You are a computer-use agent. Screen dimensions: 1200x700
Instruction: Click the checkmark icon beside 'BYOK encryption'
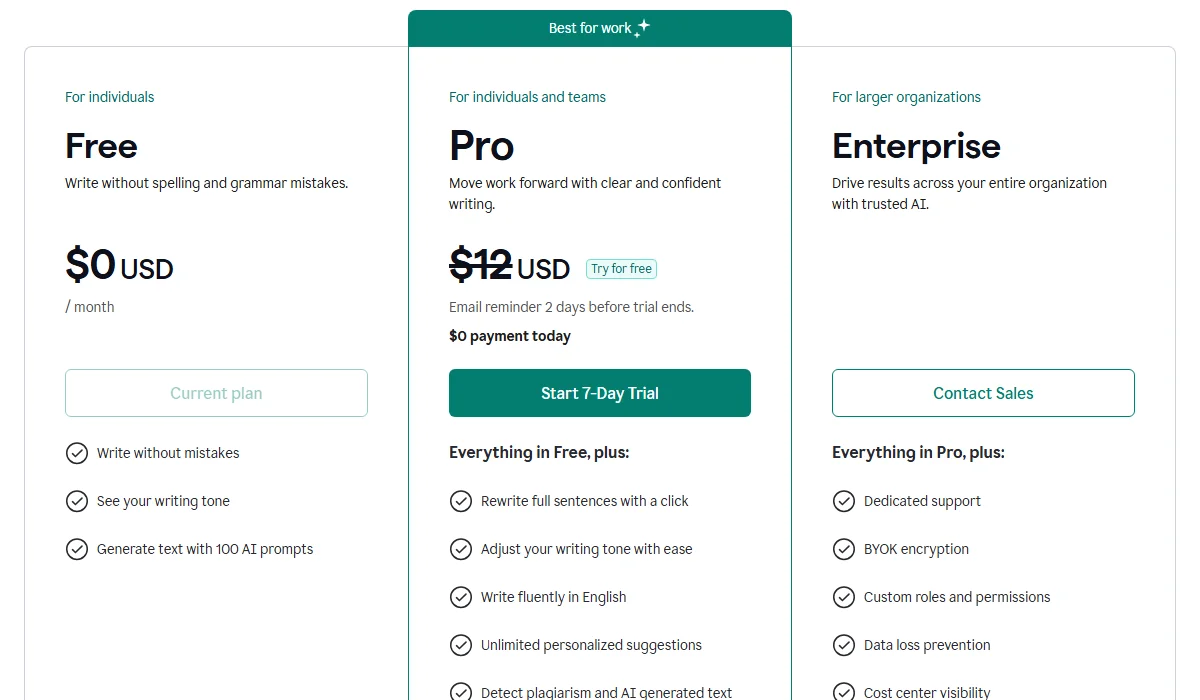(x=844, y=549)
